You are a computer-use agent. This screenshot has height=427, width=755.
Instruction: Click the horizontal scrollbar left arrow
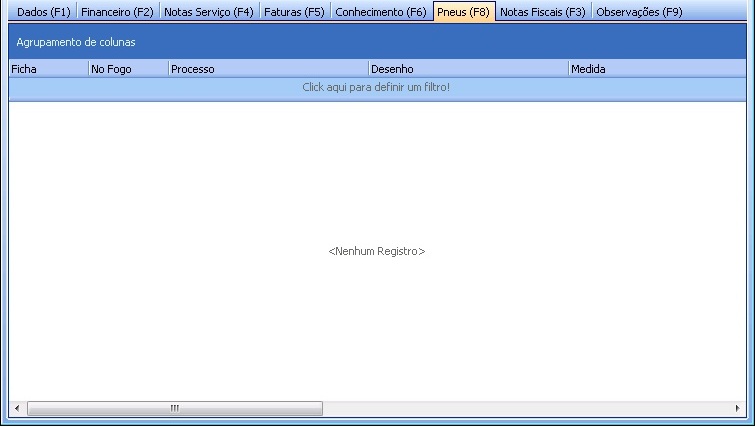coord(17,409)
